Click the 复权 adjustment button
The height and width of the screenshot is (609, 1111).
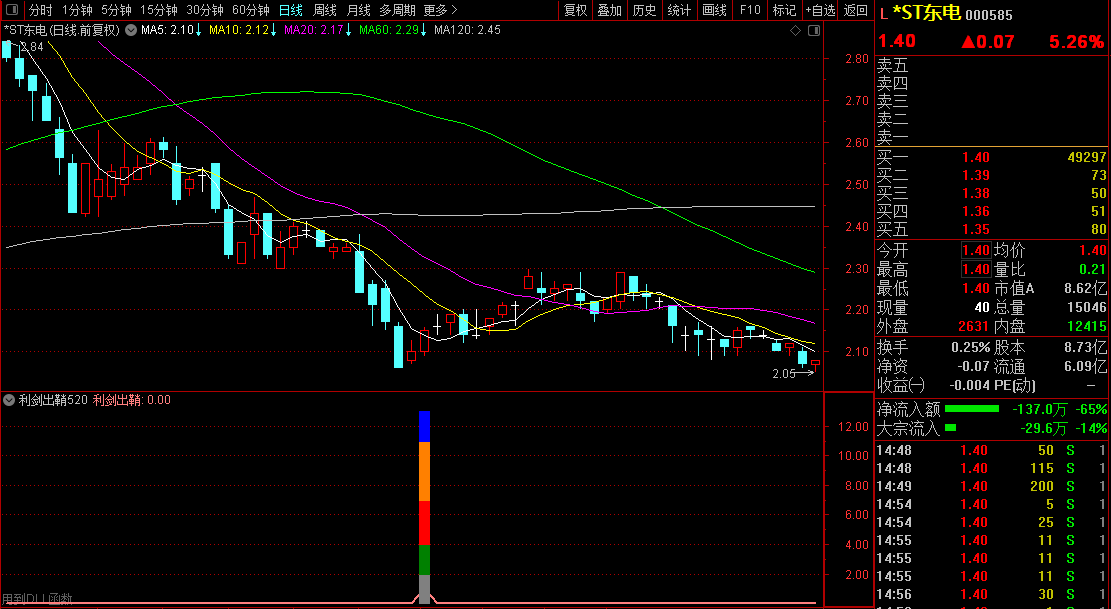click(x=575, y=10)
